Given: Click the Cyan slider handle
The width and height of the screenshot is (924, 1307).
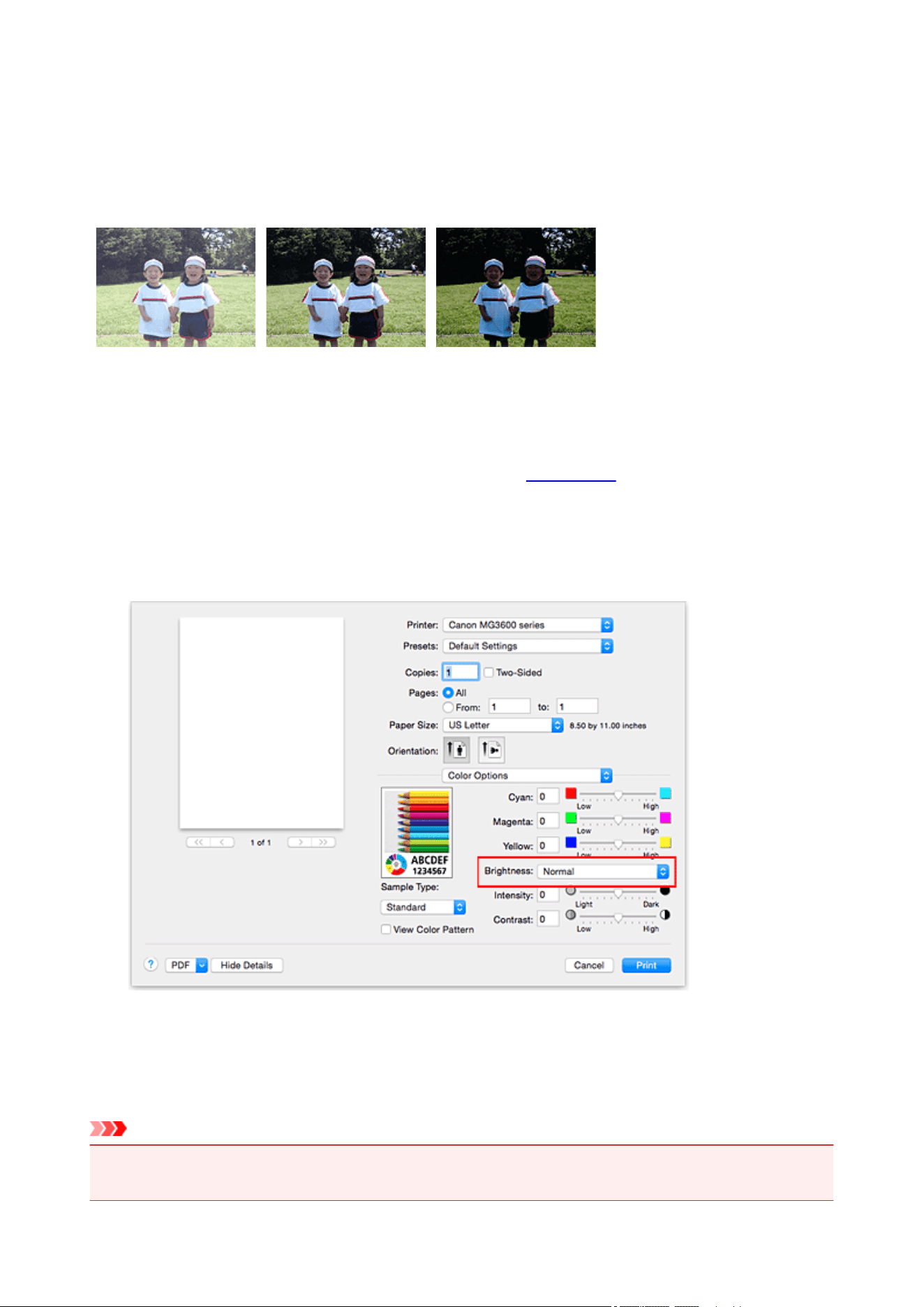Looking at the screenshot, I should pos(618,795).
